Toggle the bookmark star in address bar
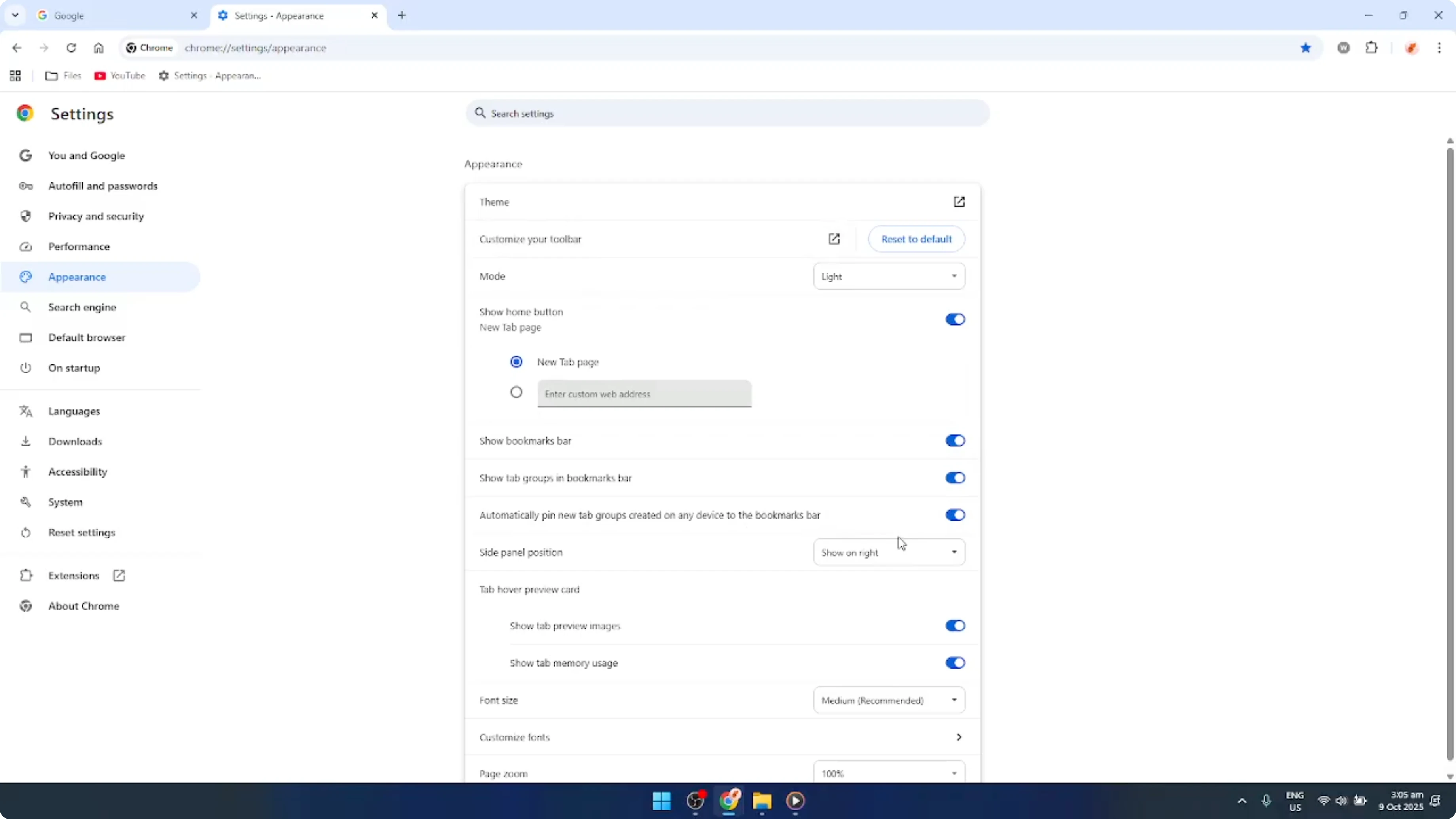The image size is (1456, 819). pyautogui.click(x=1306, y=48)
